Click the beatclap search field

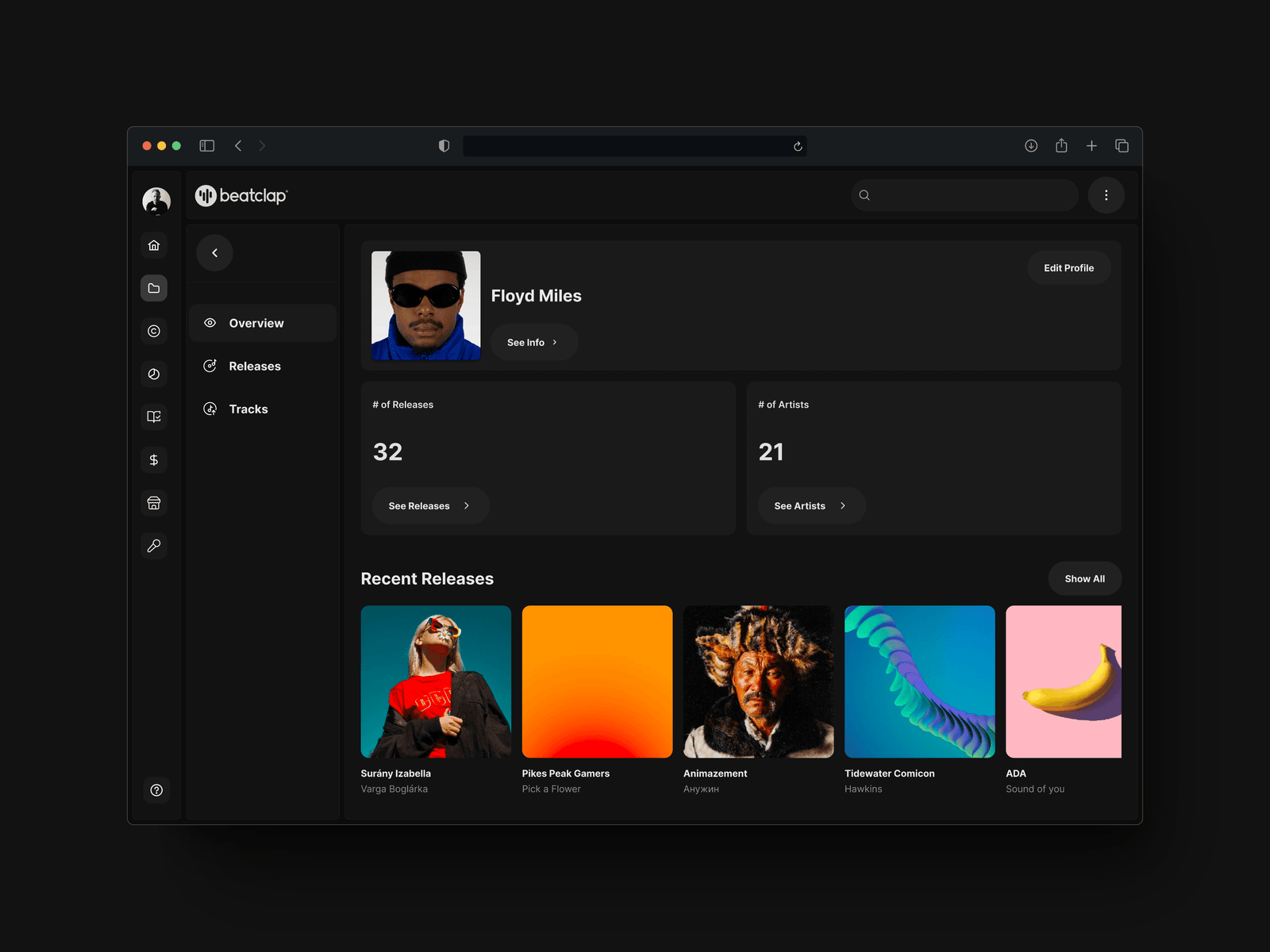click(964, 195)
